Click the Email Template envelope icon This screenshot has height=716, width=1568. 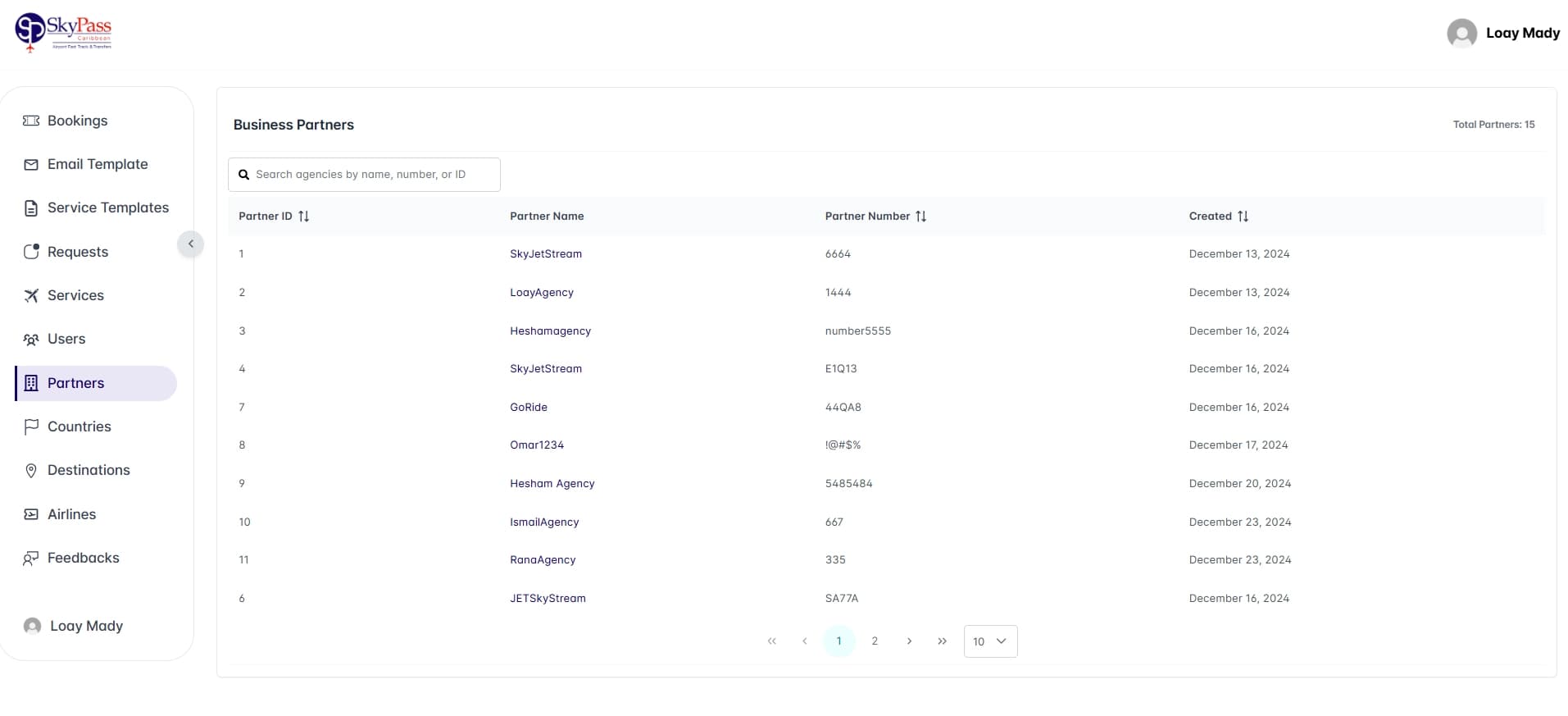point(31,165)
